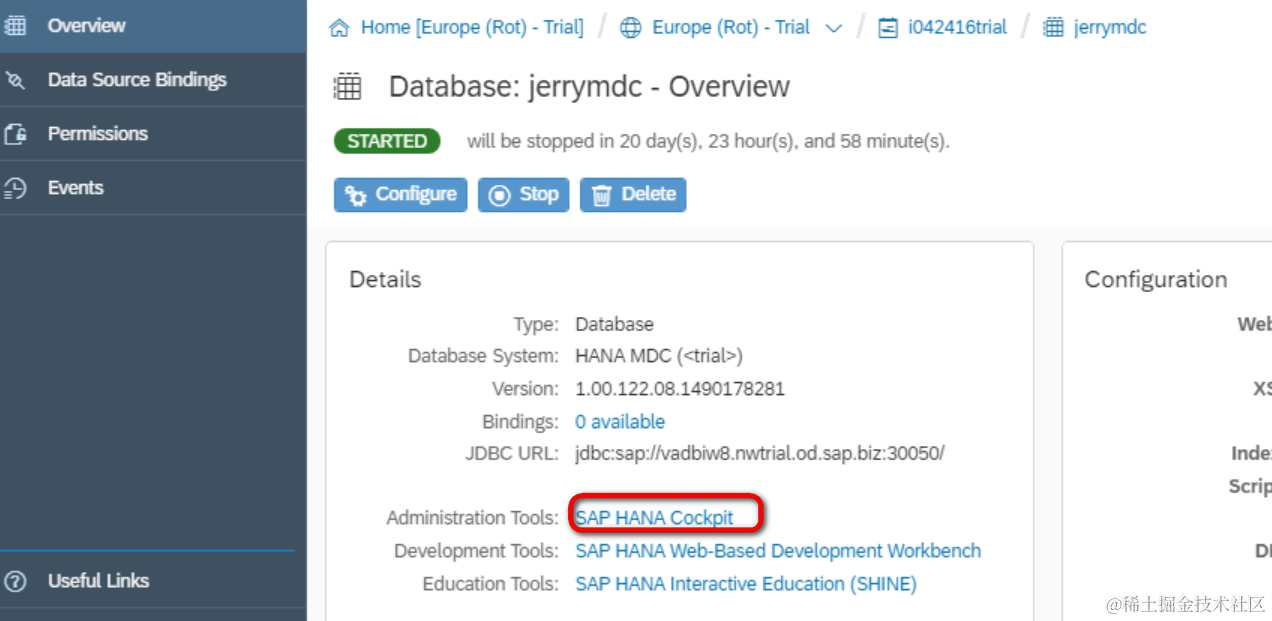Click the globe icon beside Europe (Rot) - Trial

[x=631, y=28]
